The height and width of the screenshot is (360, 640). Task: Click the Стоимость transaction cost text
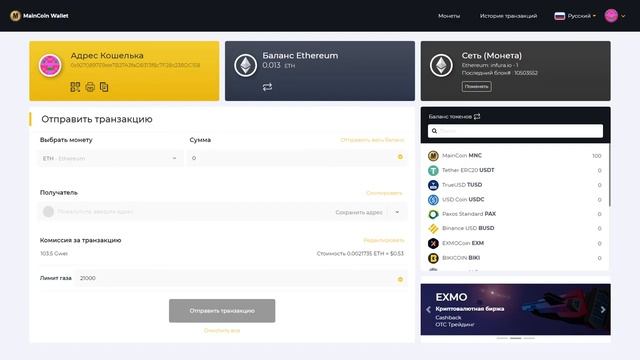(360, 253)
